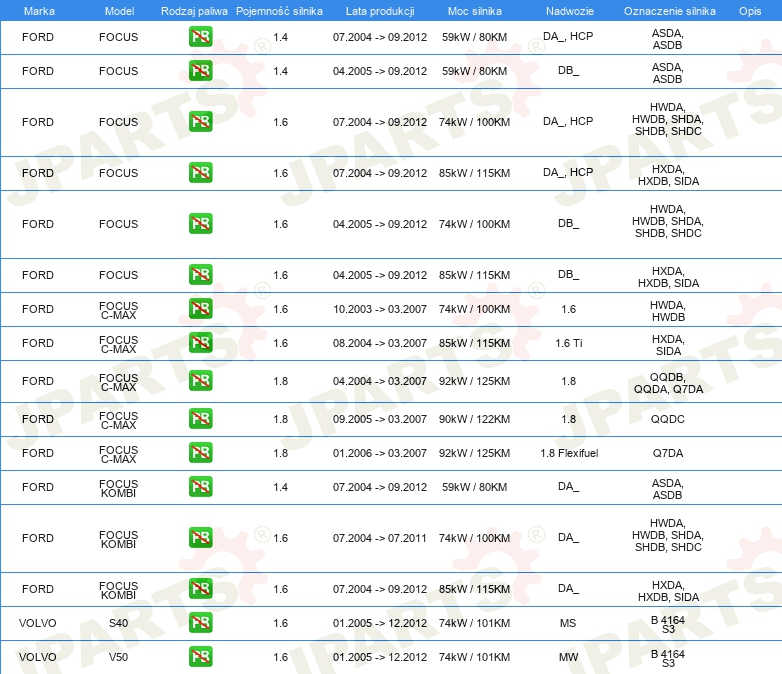The image size is (782, 674).
Task: Select the S40 model cell
Action: tap(118, 623)
